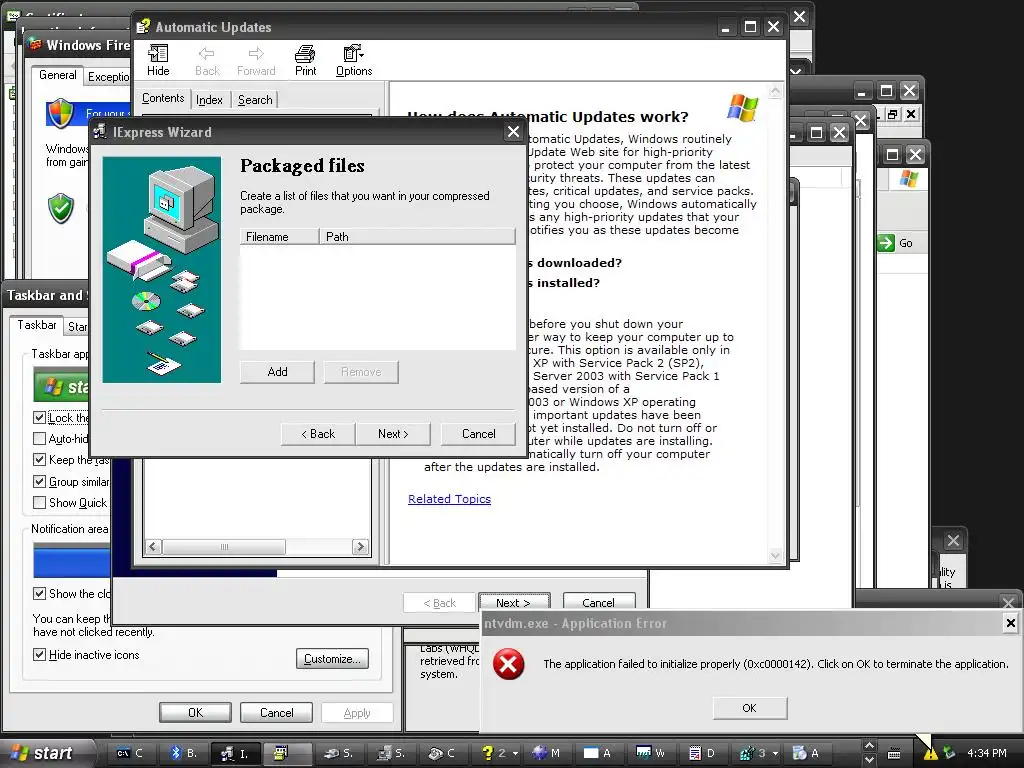Expand the help group taskbar button with question mark
Viewport: 1024px width, 768px height.
(x=500, y=753)
